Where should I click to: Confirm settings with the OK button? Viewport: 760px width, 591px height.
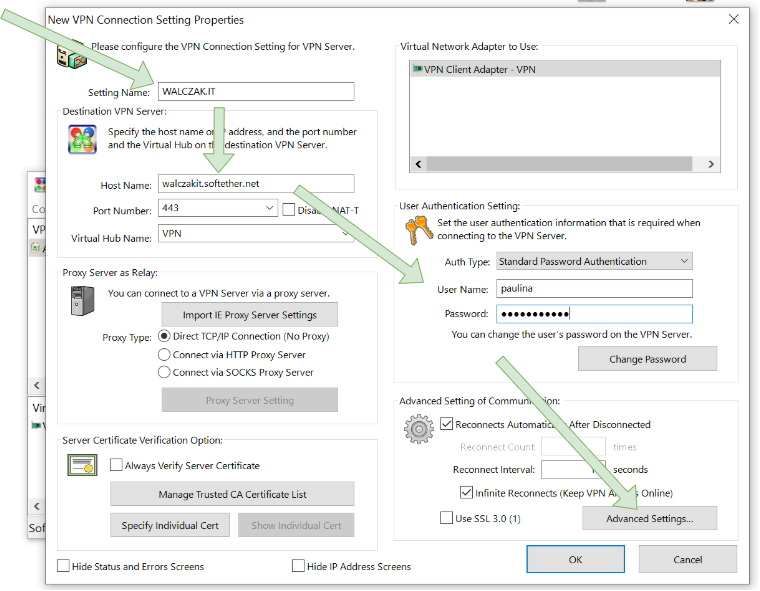575,559
